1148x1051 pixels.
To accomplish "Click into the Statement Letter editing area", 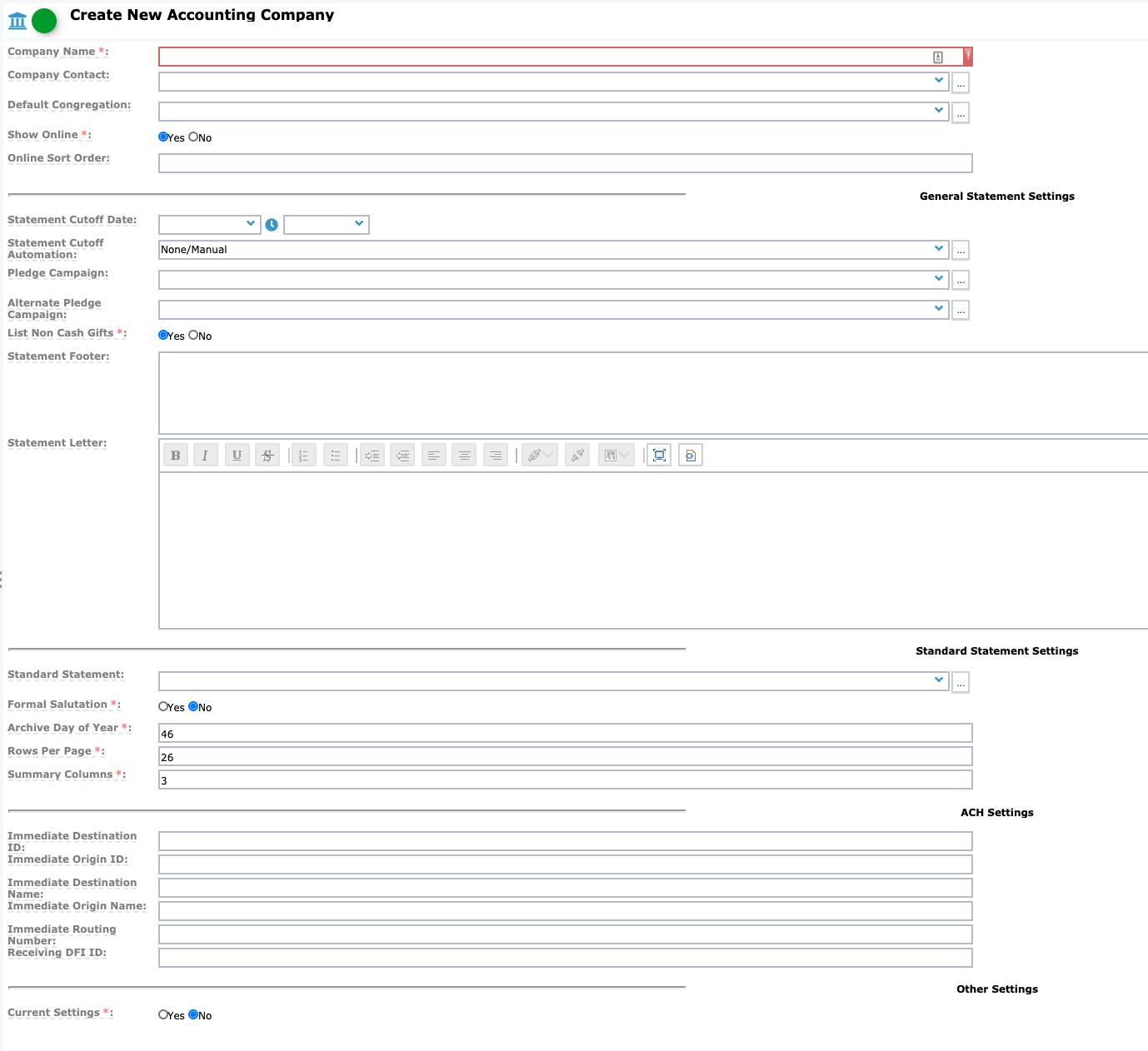I will coord(653,550).
